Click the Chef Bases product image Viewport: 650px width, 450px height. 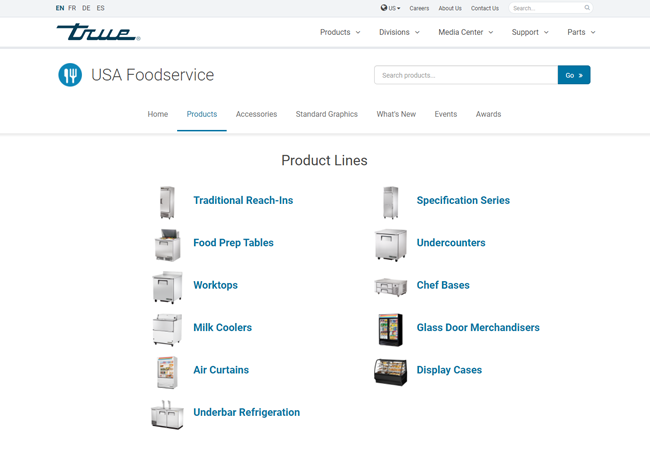pyautogui.click(x=390, y=287)
